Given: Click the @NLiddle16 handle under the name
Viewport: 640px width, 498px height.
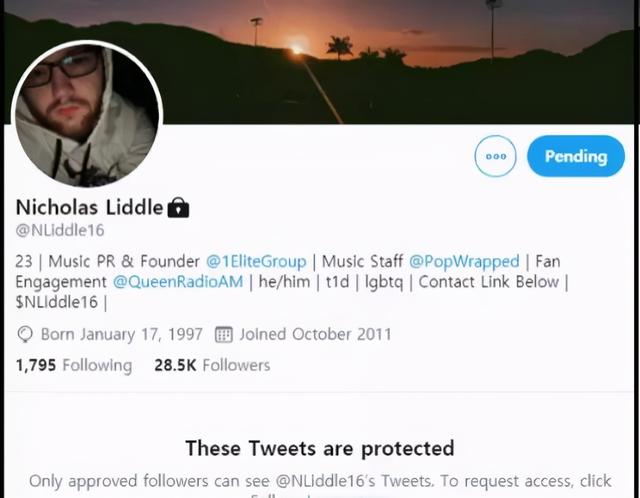Looking at the screenshot, I should tap(60, 230).
